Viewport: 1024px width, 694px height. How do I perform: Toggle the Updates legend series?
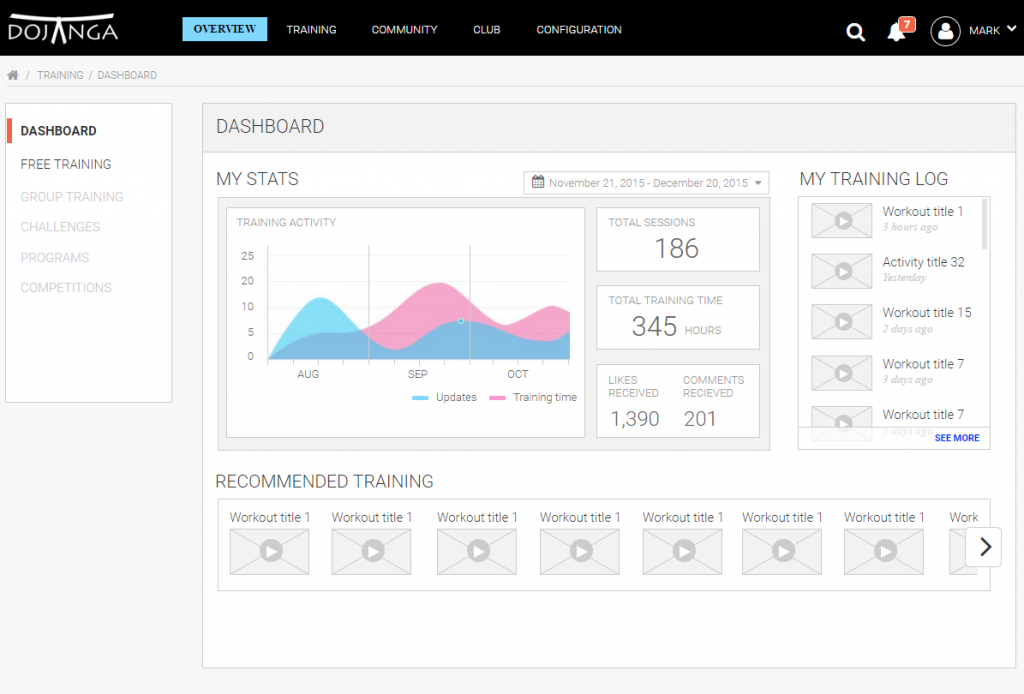tap(445, 397)
